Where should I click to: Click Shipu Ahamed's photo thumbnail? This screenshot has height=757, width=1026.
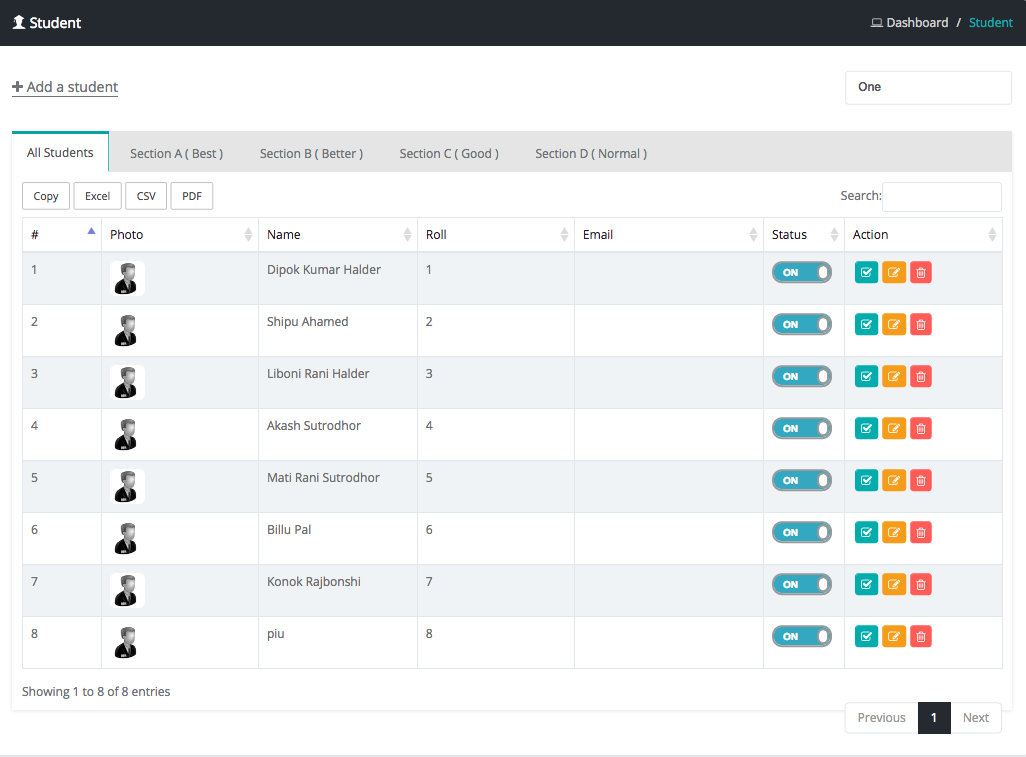coord(127,330)
